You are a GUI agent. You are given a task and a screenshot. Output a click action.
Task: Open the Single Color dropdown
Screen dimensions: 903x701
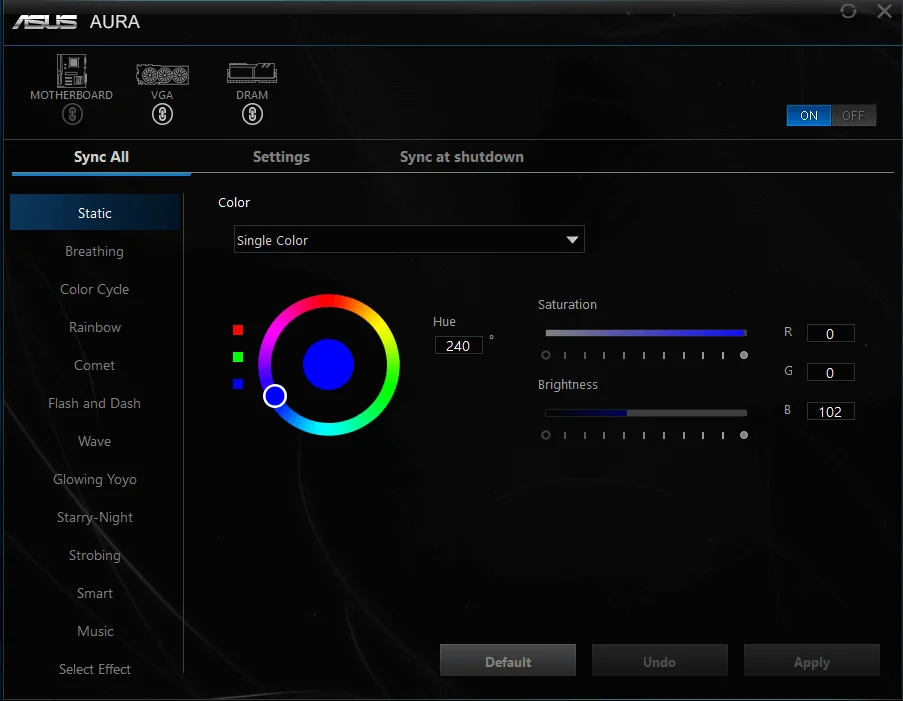[409, 240]
